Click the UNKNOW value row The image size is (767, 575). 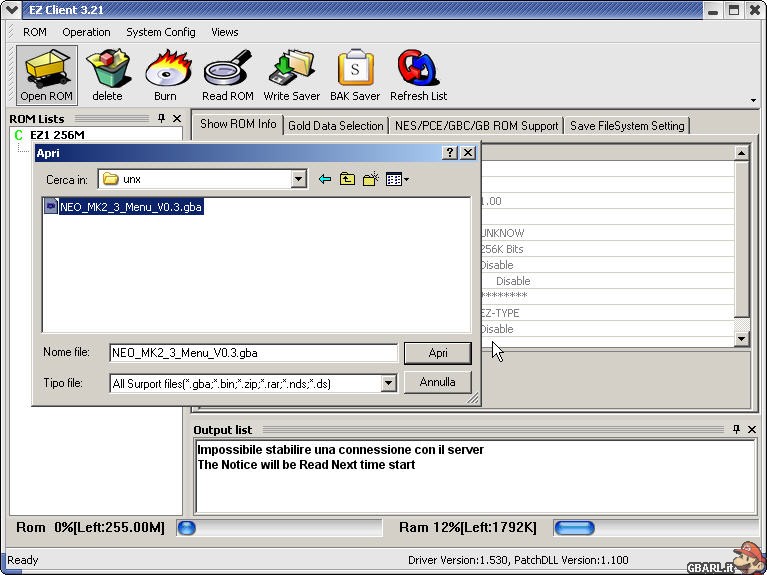[x=608, y=233]
